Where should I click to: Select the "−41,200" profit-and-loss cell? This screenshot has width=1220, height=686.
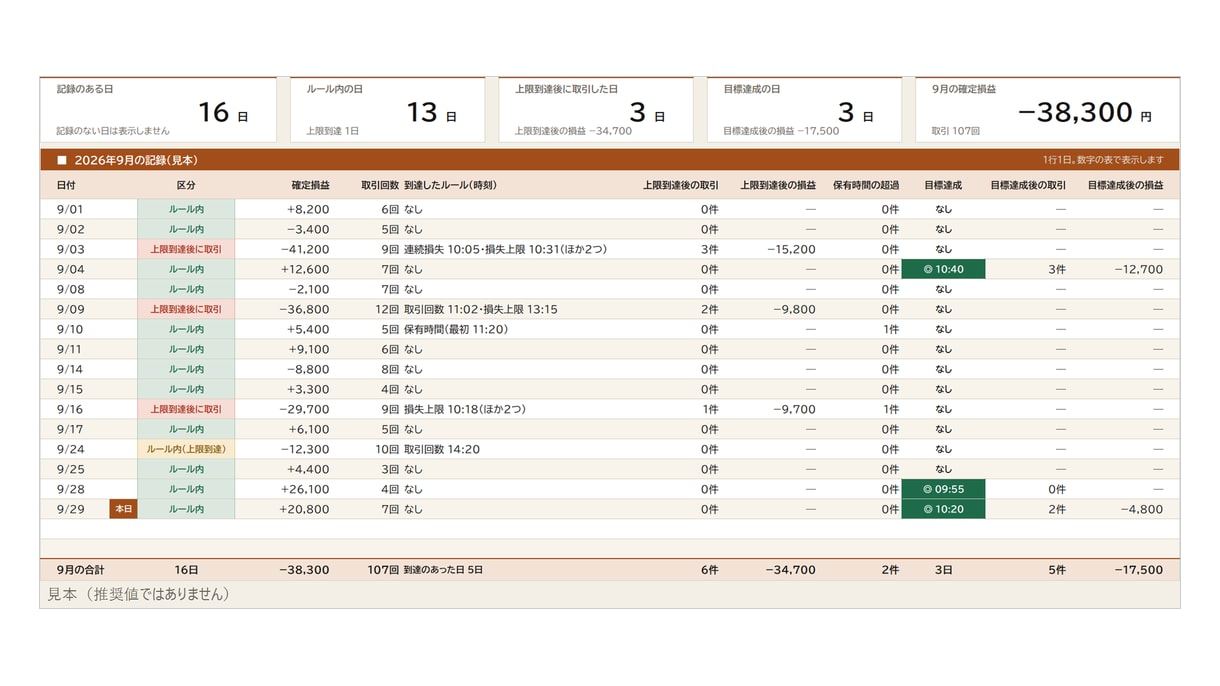(304, 249)
